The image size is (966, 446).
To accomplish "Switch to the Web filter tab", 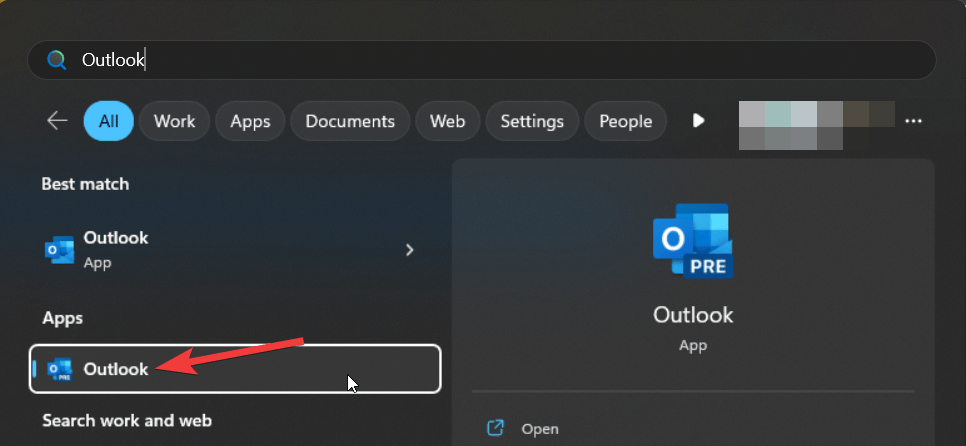I will point(447,121).
